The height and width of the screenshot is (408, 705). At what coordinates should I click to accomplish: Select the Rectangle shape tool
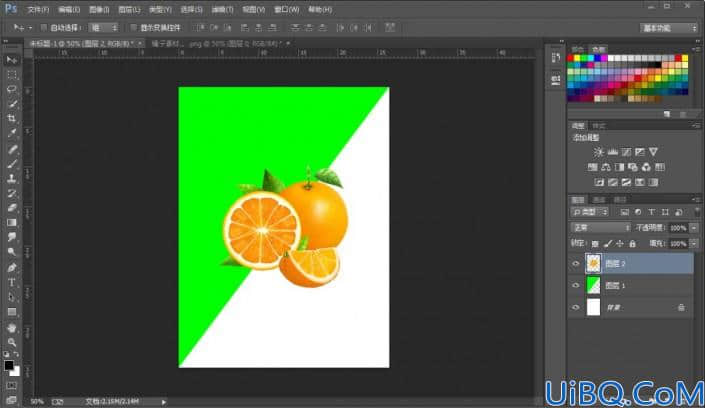12,312
